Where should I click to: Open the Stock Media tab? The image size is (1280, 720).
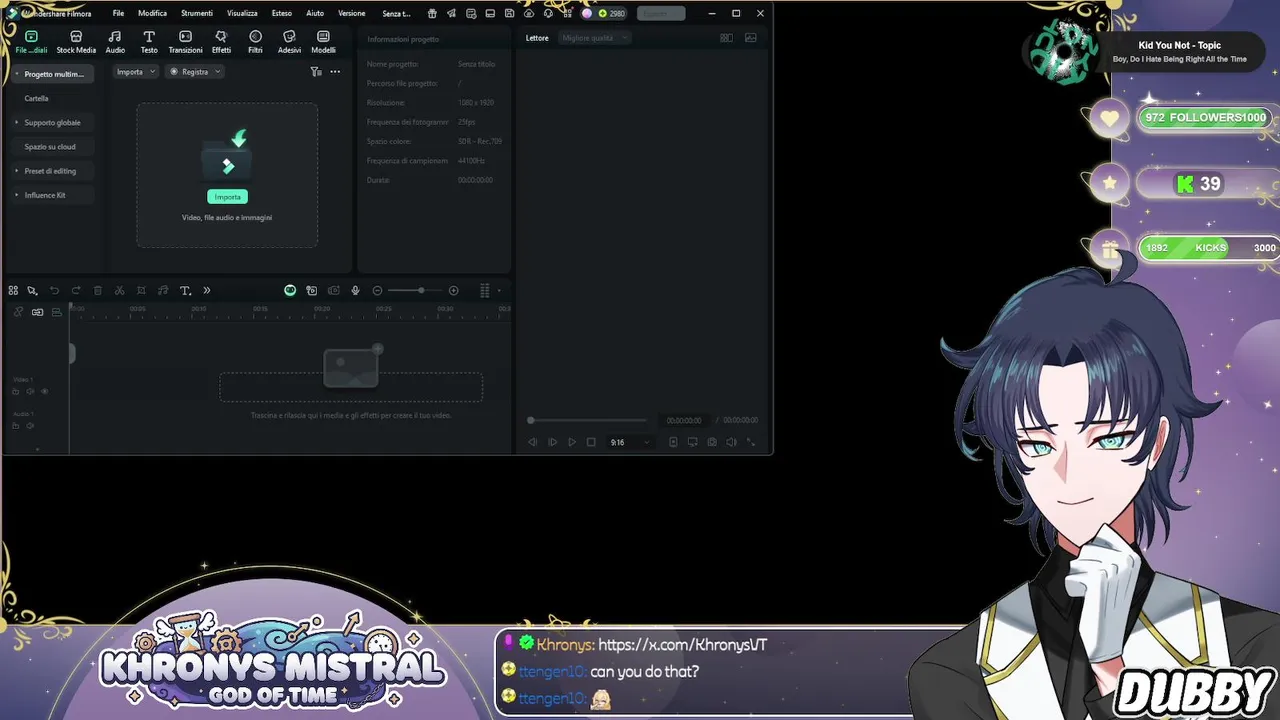[x=76, y=42]
